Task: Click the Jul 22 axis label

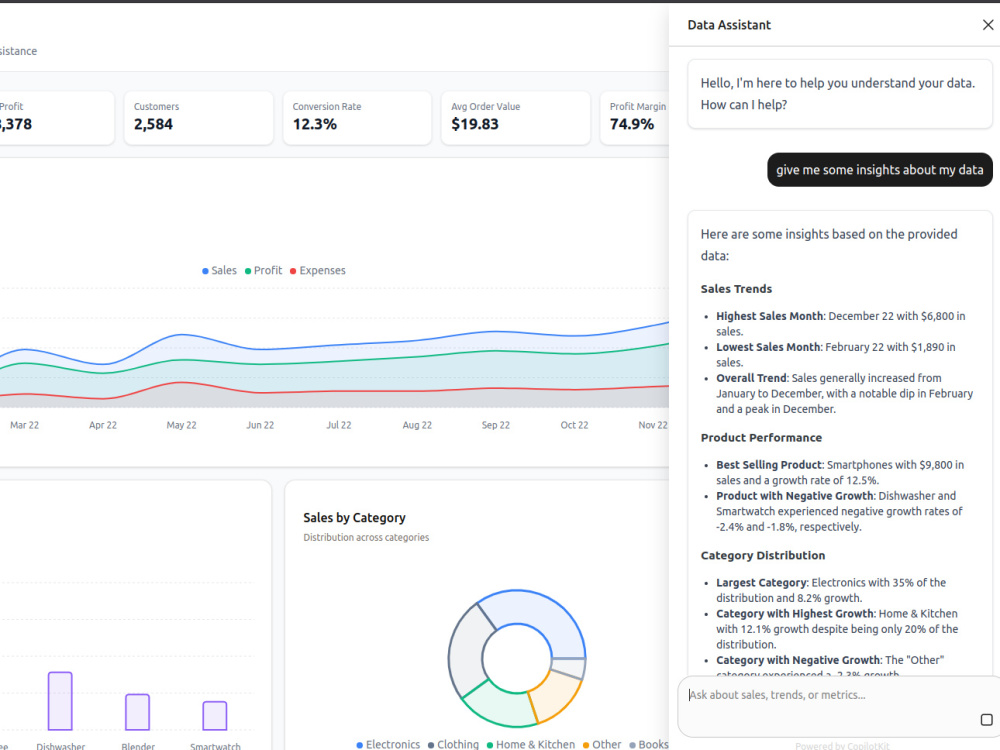Action: point(339,425)
